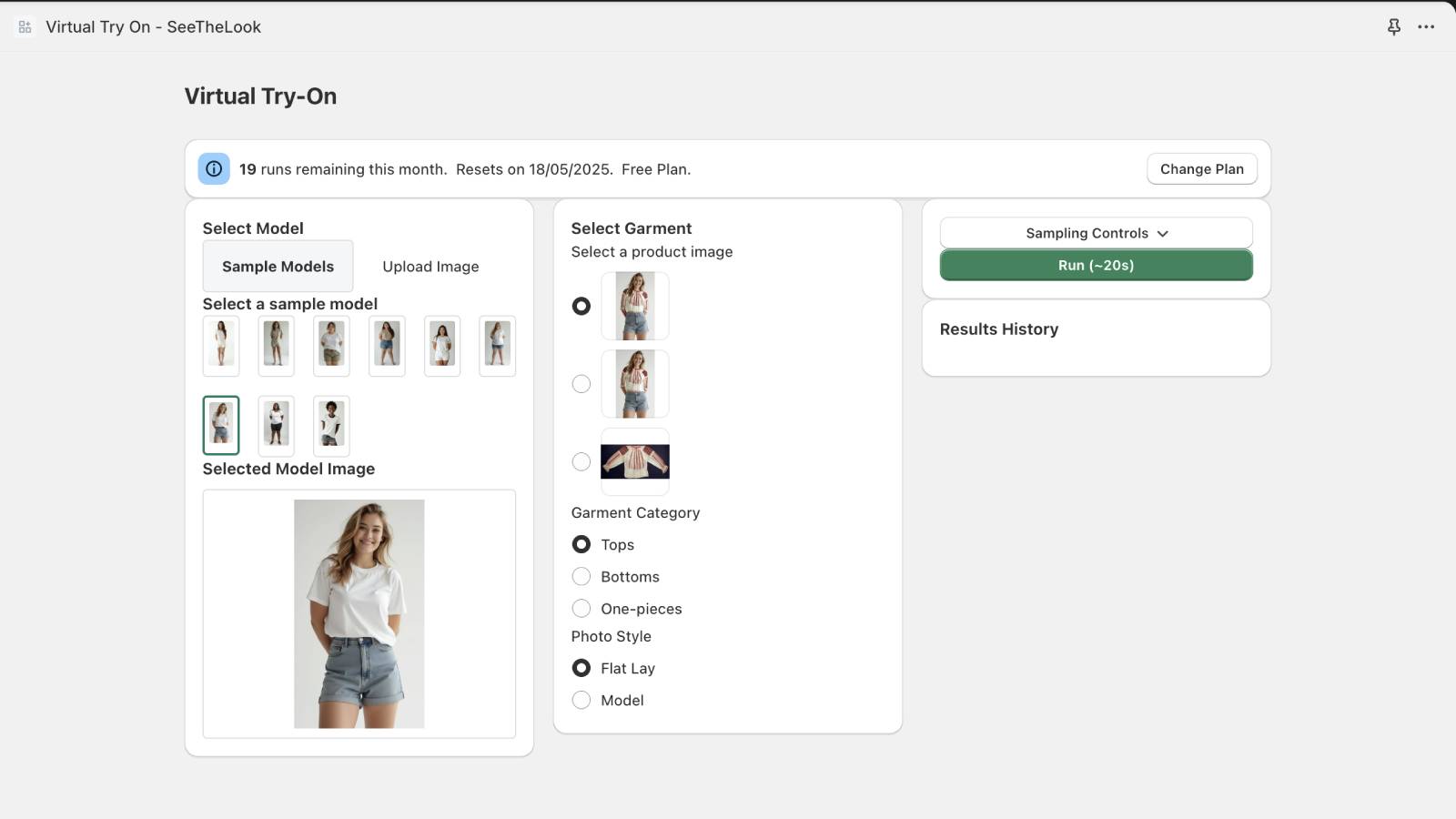1456x819 pixels.
Task: Click the flat-lay sweater garment thumbnail
Action: tap(635, 461)
